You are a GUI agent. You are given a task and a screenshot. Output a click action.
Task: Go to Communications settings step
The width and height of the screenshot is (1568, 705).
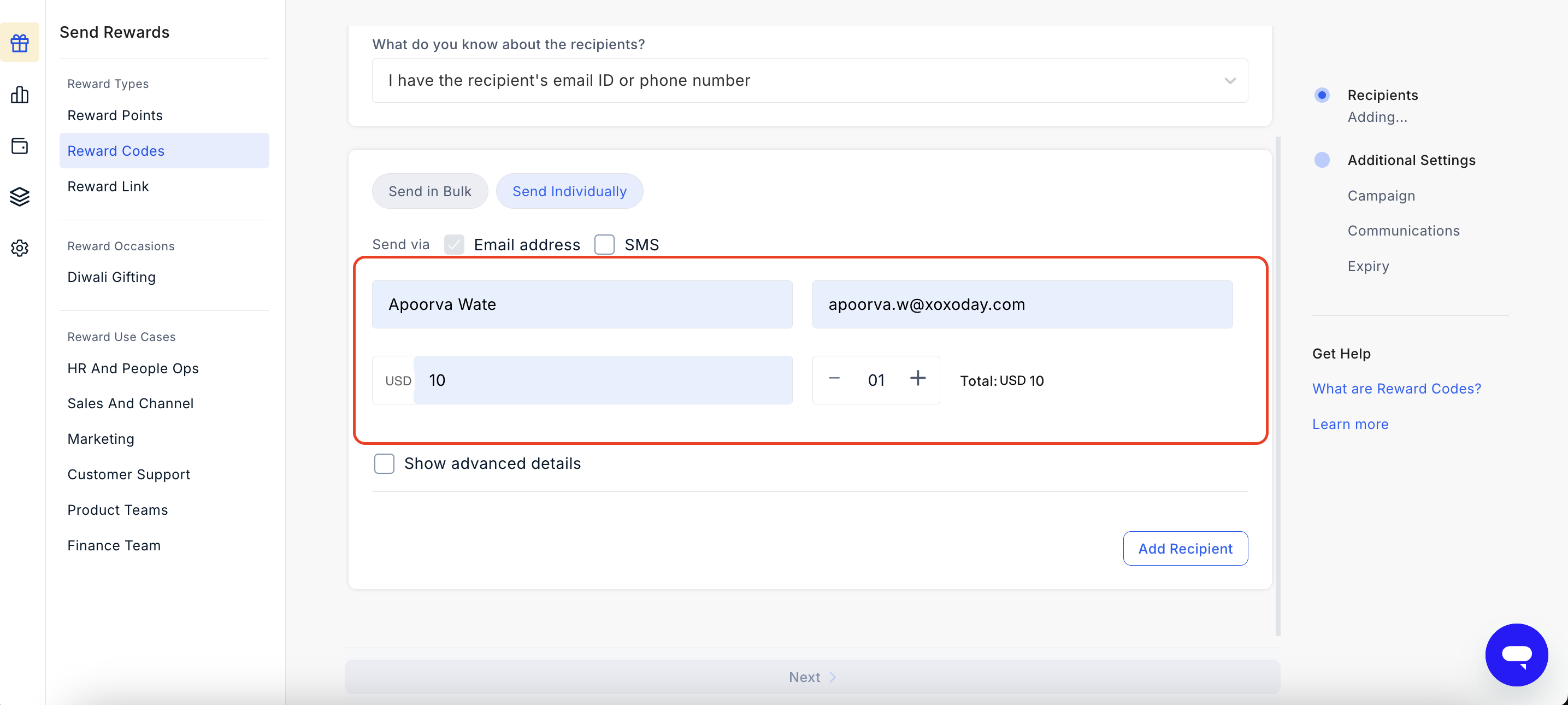1403,231
